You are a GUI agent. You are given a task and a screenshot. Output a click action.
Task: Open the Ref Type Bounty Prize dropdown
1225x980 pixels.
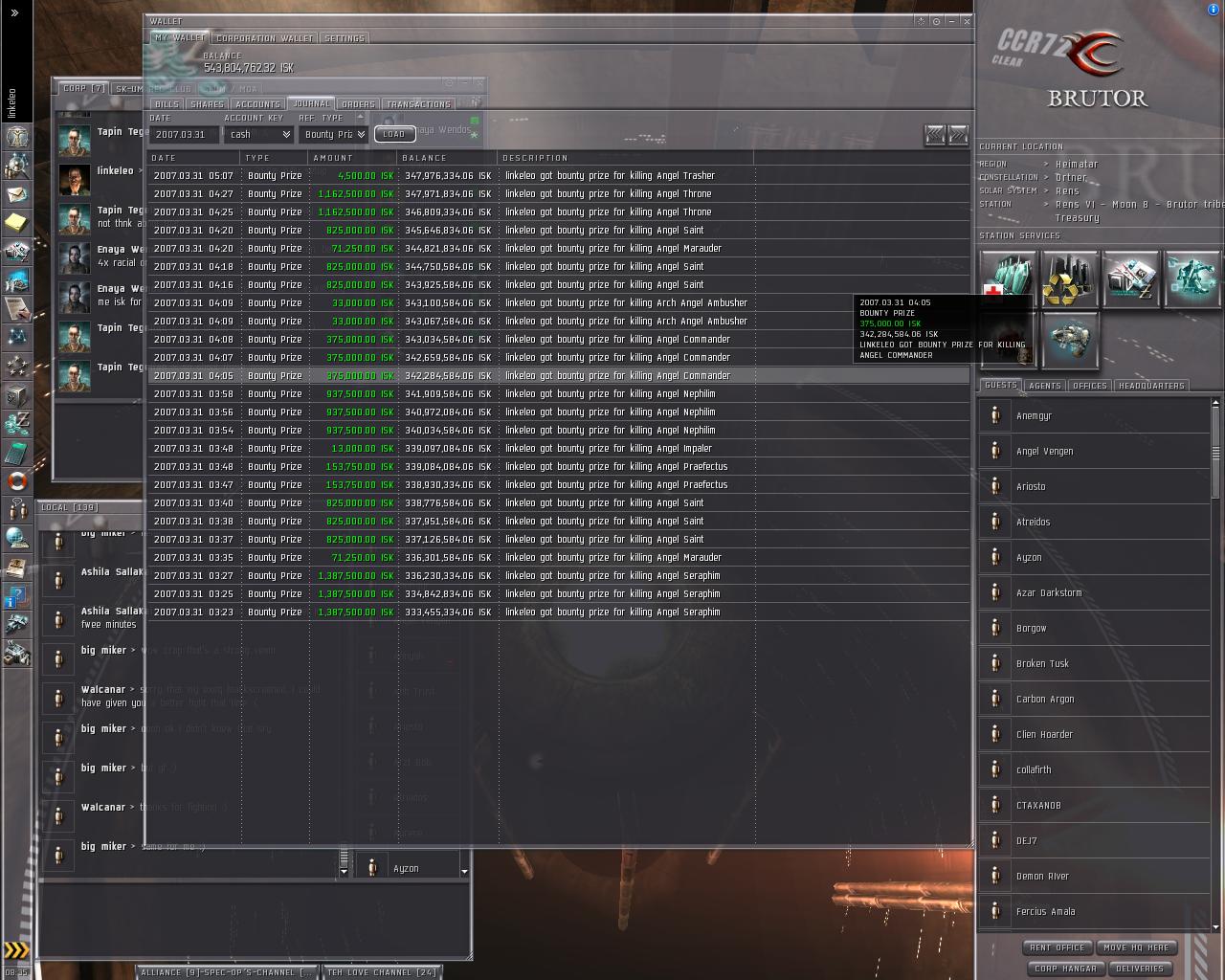pyautogui.click(x=333, y=135)
